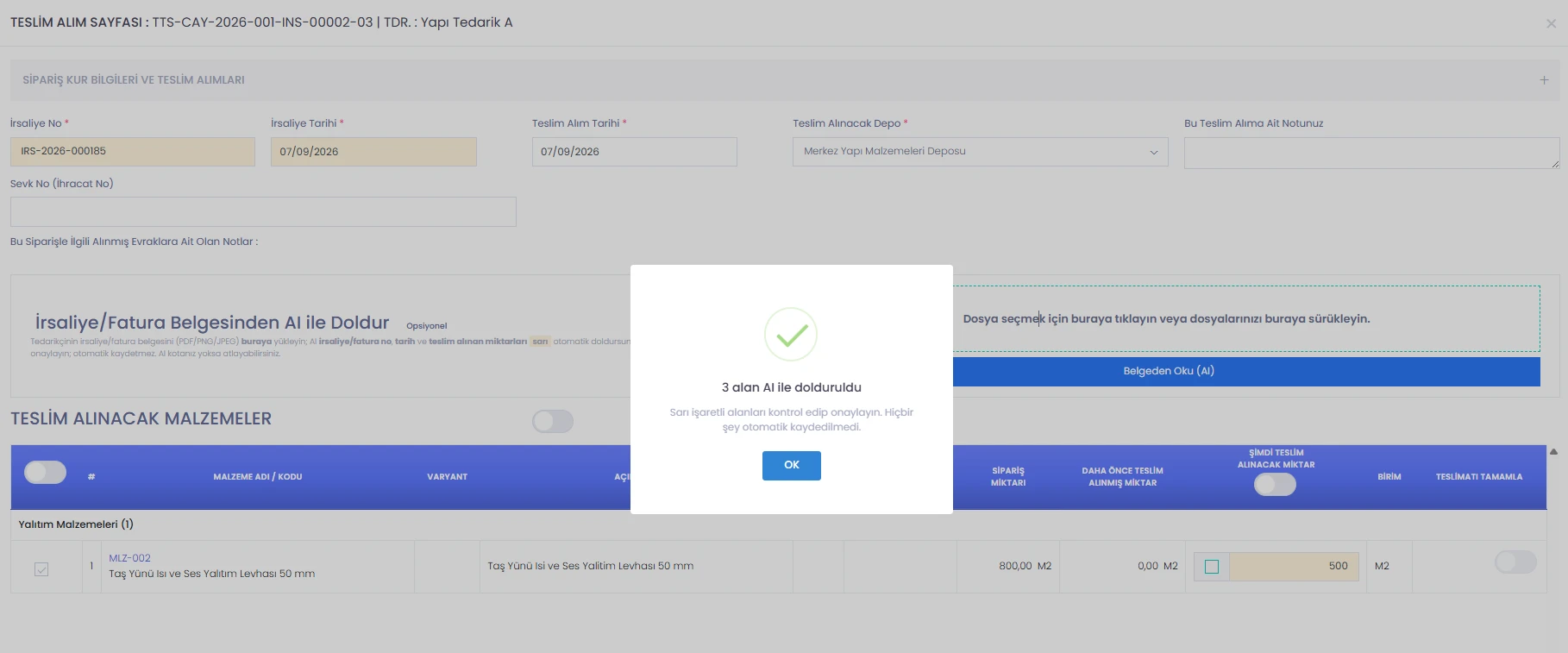This screenshot has height=653, width=1568.
Task: Open the MLZ-002 material link
Action: tap(129, 558)
